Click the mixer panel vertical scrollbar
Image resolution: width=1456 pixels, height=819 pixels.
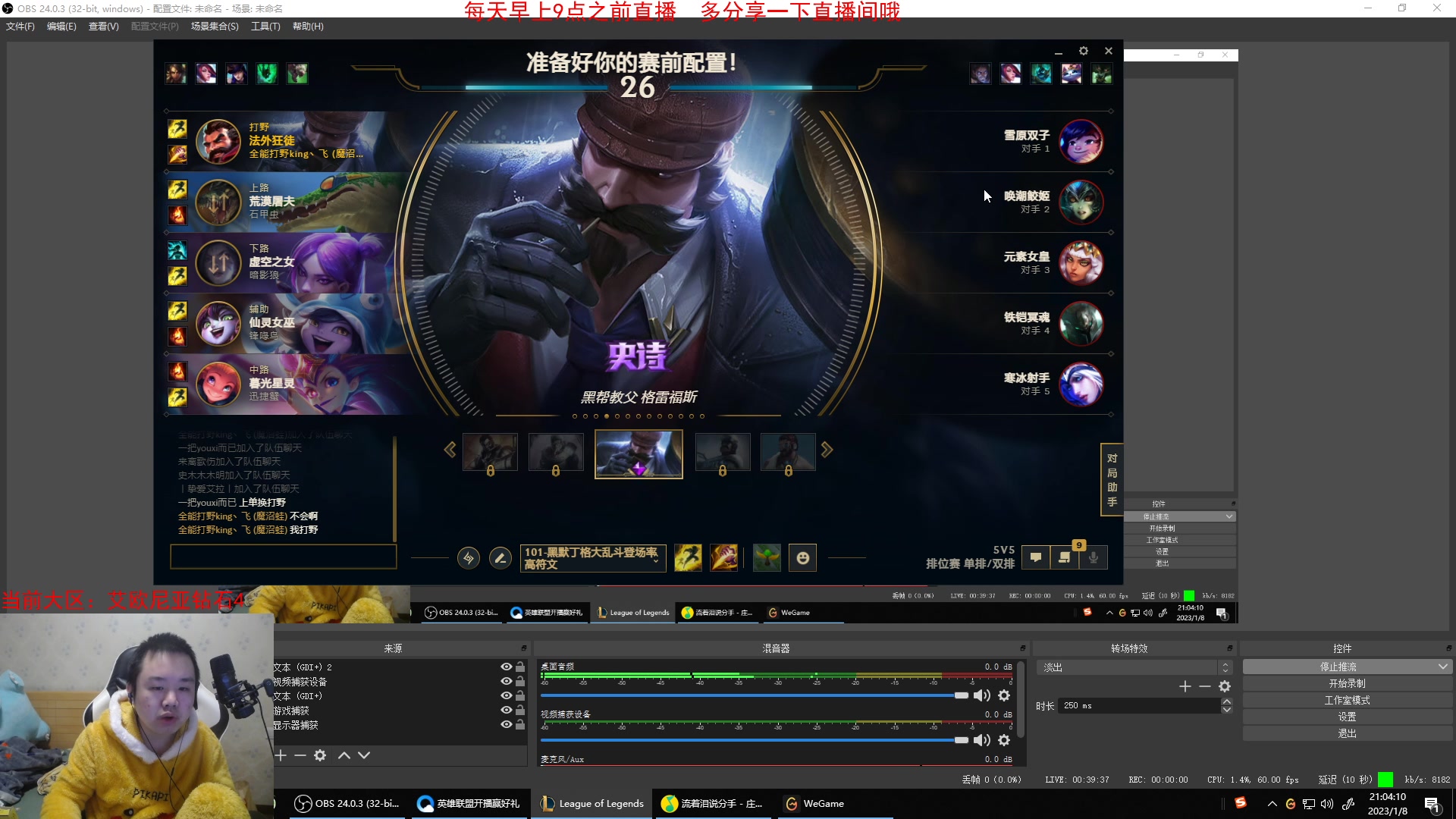1021,700
